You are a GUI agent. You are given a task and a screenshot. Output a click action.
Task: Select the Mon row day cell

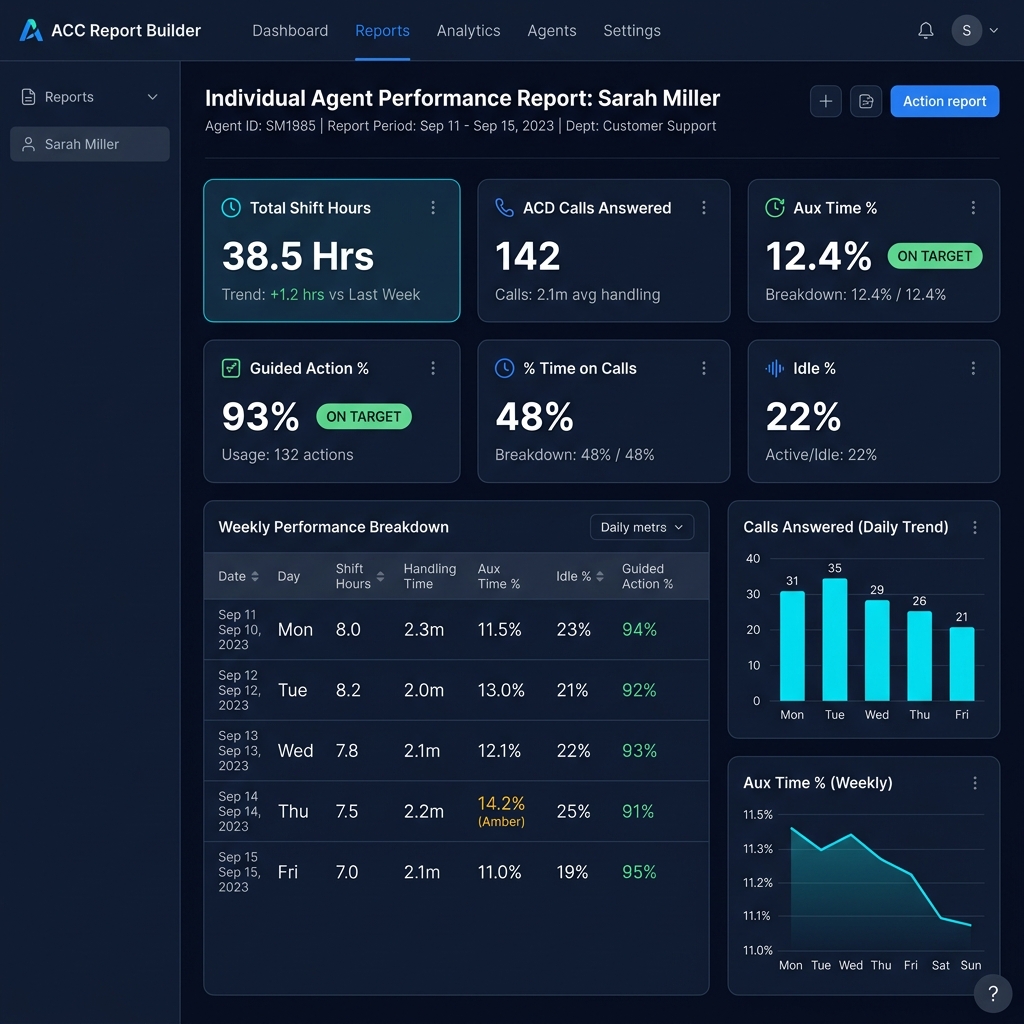295,630
